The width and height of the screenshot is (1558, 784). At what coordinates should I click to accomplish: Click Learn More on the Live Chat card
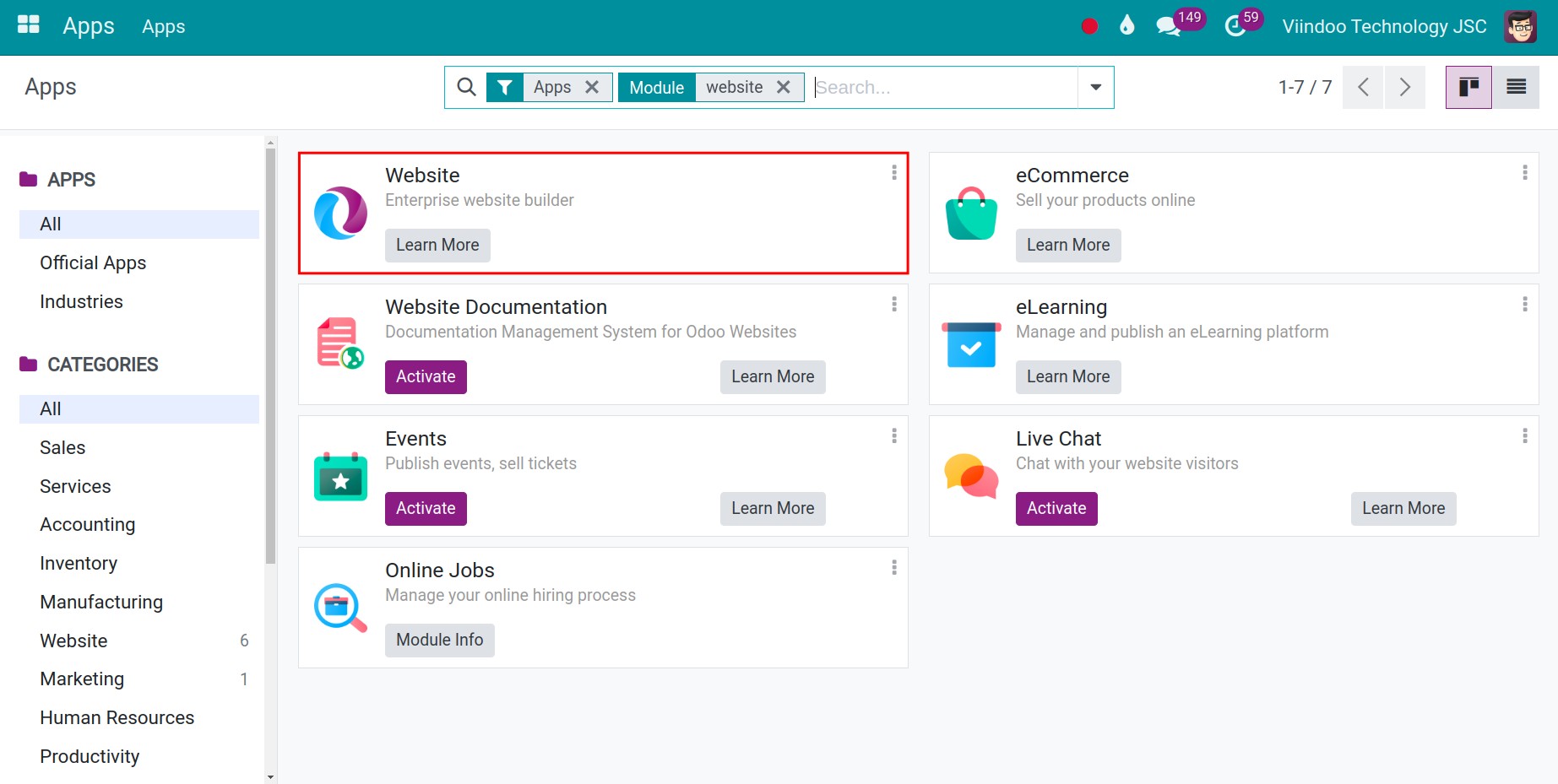pyautogui.click(x=1403, y=509)
